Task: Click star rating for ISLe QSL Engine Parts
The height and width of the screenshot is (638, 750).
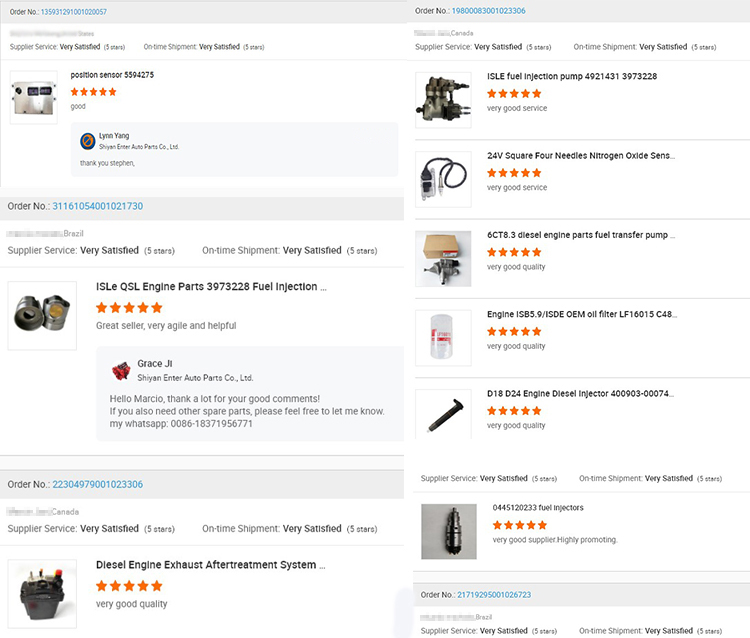Action: click(x=129, y=308)
